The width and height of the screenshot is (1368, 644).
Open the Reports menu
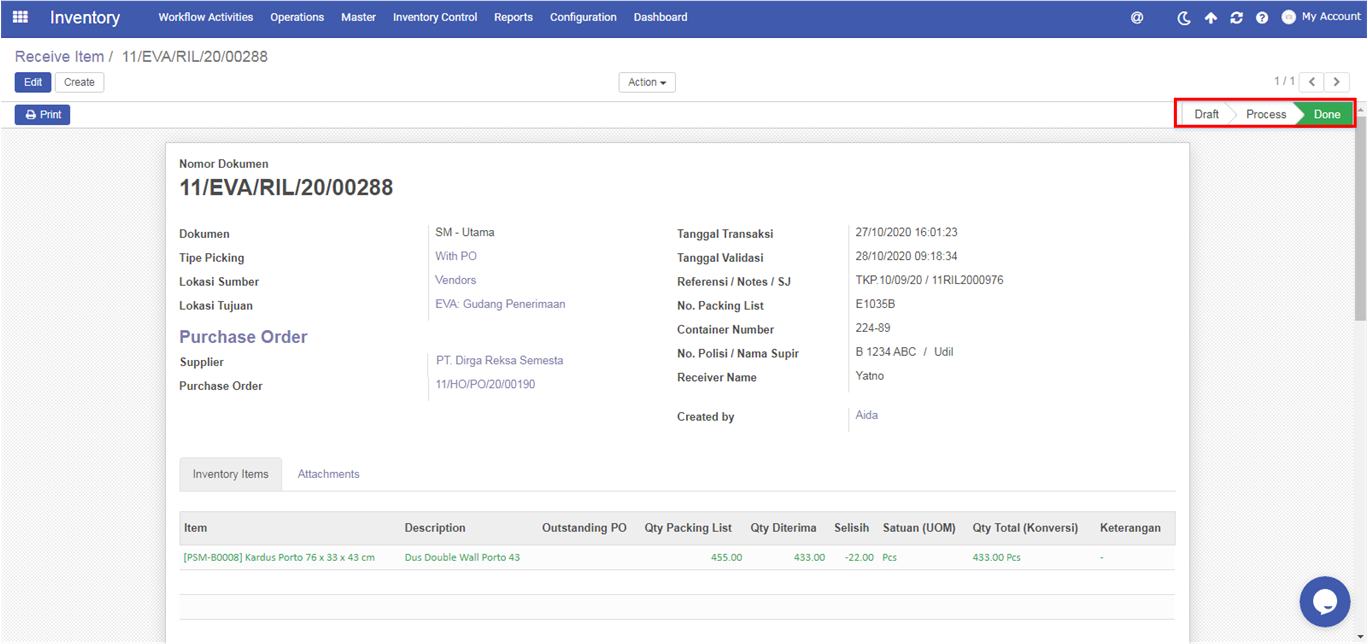[x=513, y=17]
